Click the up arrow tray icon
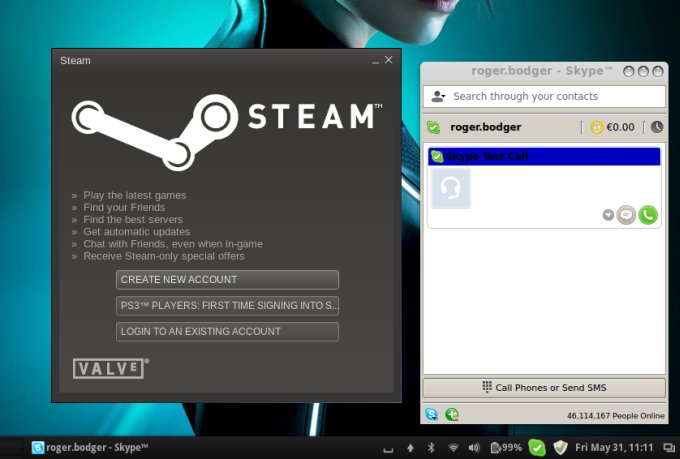The height and width of the screenshot is (459, 680). click(x=410, y=447)
